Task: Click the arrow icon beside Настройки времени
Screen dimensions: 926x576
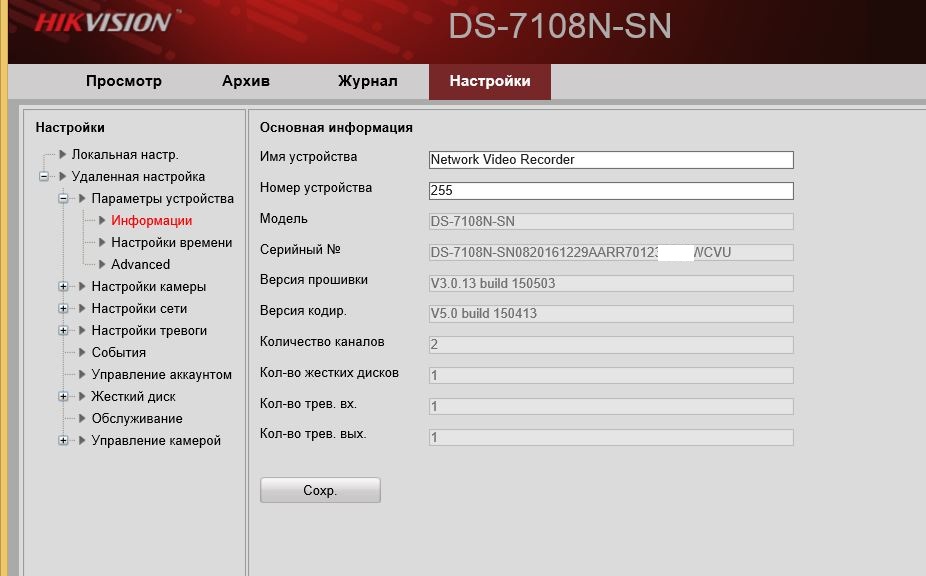Action: coord(102,242)
